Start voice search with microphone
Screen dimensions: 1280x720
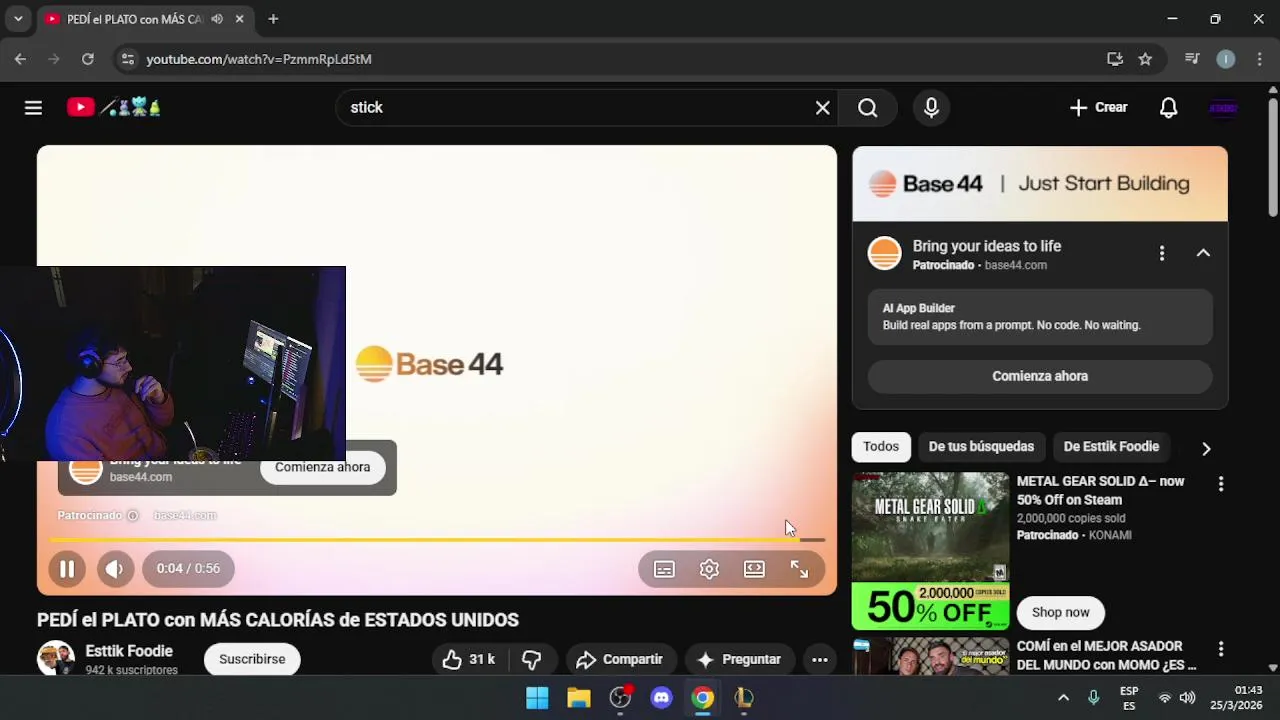coord(931,108)
